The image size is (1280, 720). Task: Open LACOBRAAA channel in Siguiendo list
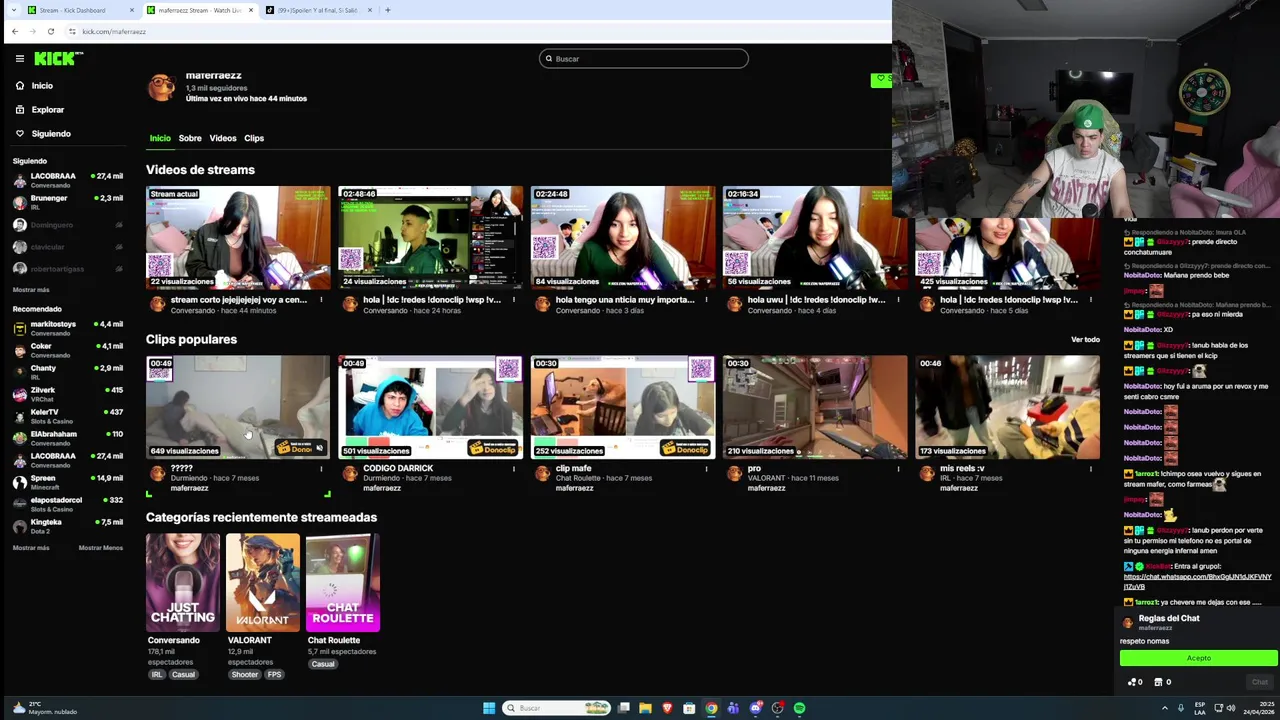click(68, 180)
